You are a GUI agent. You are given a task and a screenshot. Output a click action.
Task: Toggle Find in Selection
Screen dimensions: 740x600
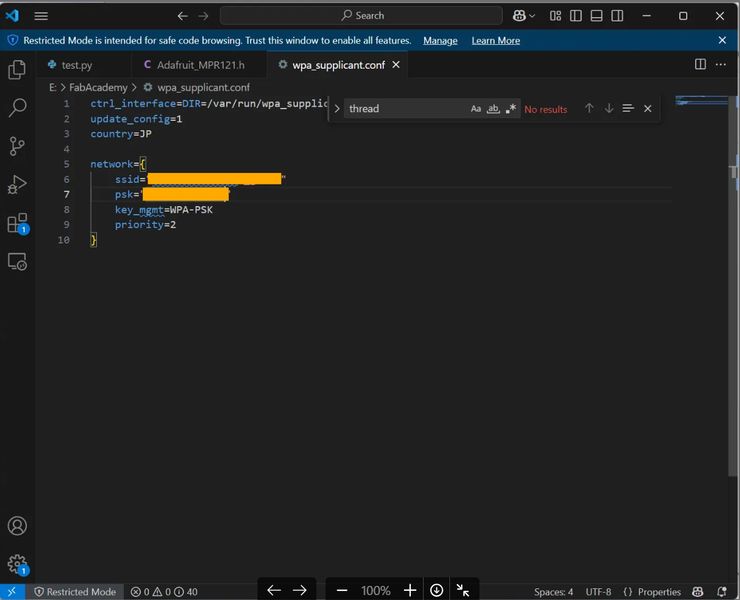(x=628, y=109)
